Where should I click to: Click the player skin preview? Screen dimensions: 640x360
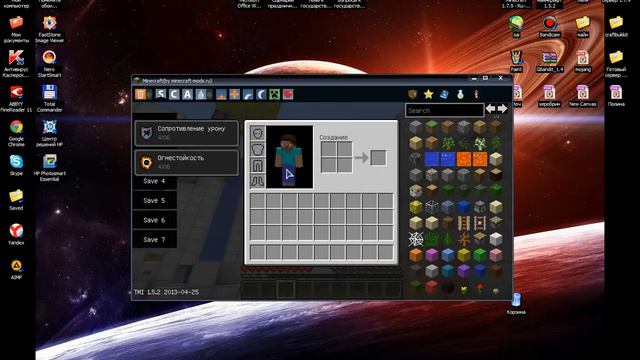coord(289,157)
